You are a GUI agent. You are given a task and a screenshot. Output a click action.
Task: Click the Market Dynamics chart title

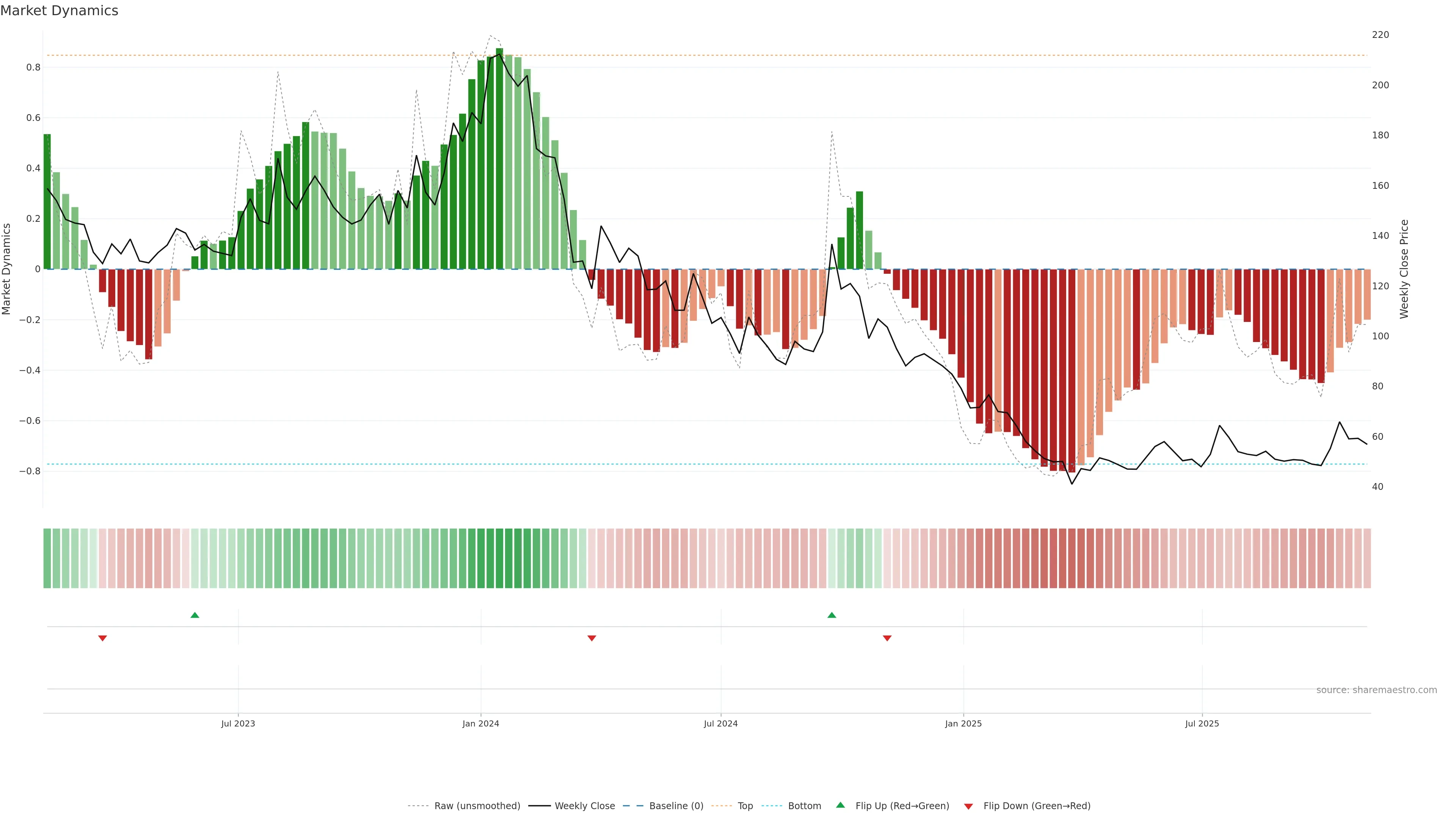pyautogui.click(x=60, y=11)
